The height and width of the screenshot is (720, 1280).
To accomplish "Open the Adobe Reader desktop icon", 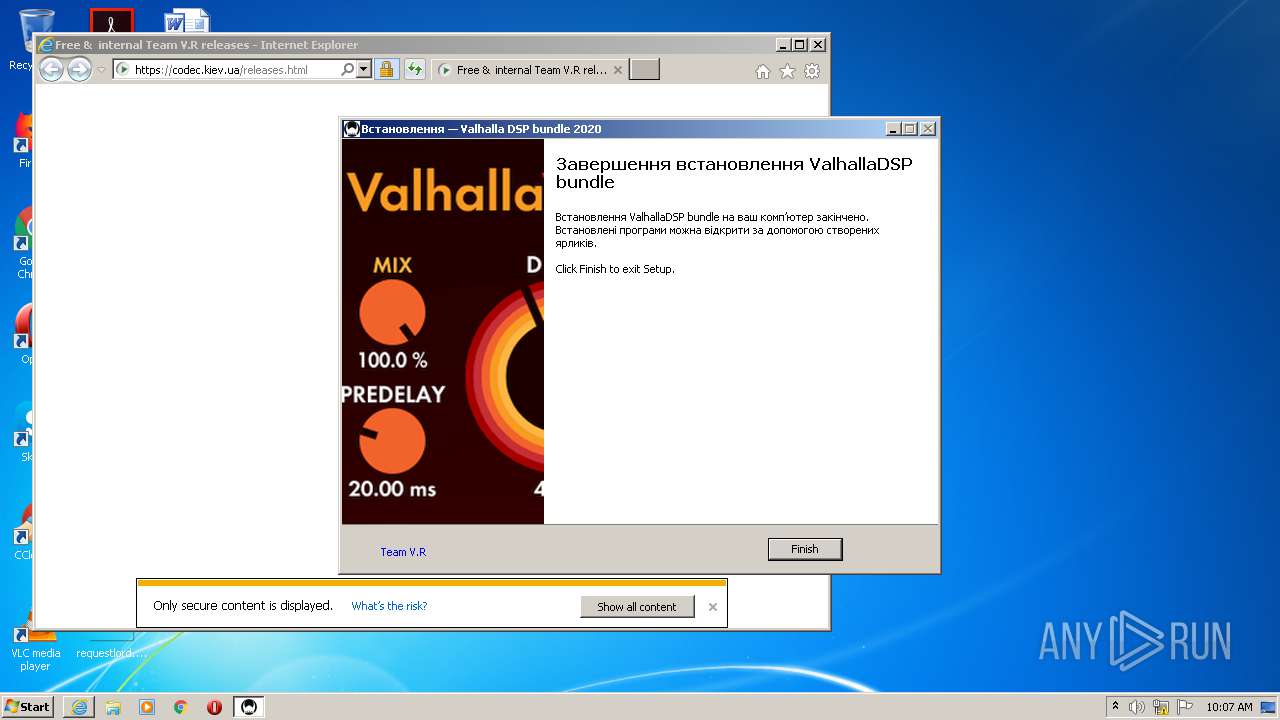I will [111, 21].
